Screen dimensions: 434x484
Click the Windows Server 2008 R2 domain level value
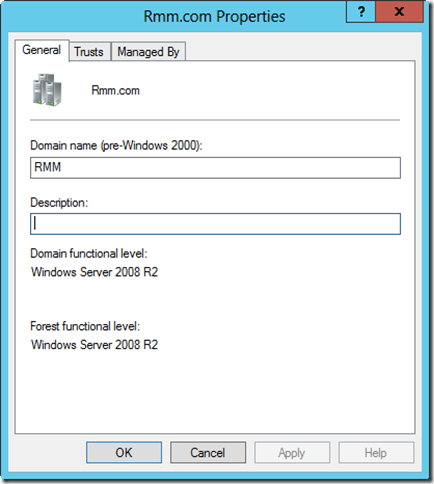coord(94,272)
